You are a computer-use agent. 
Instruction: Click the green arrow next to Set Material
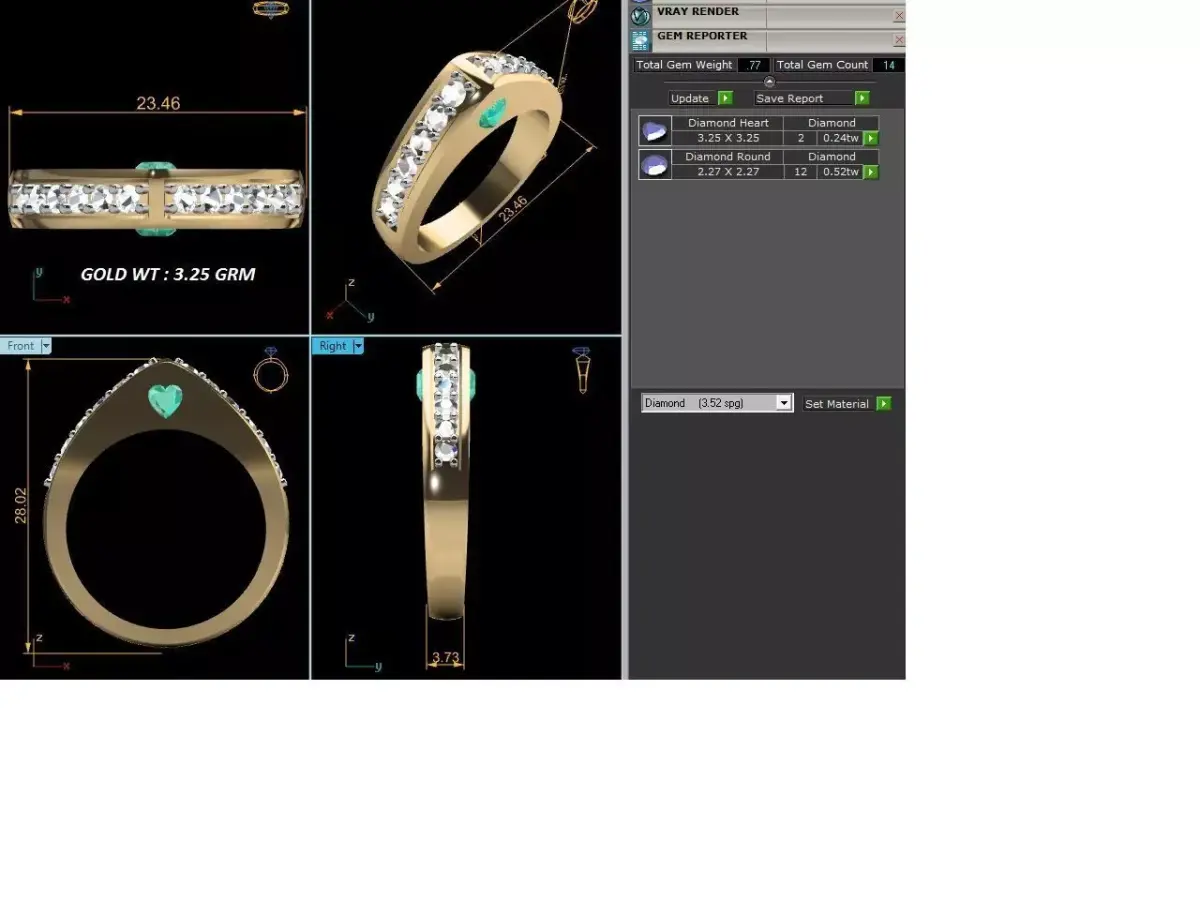pyautogui.click(x=881, y=403)
